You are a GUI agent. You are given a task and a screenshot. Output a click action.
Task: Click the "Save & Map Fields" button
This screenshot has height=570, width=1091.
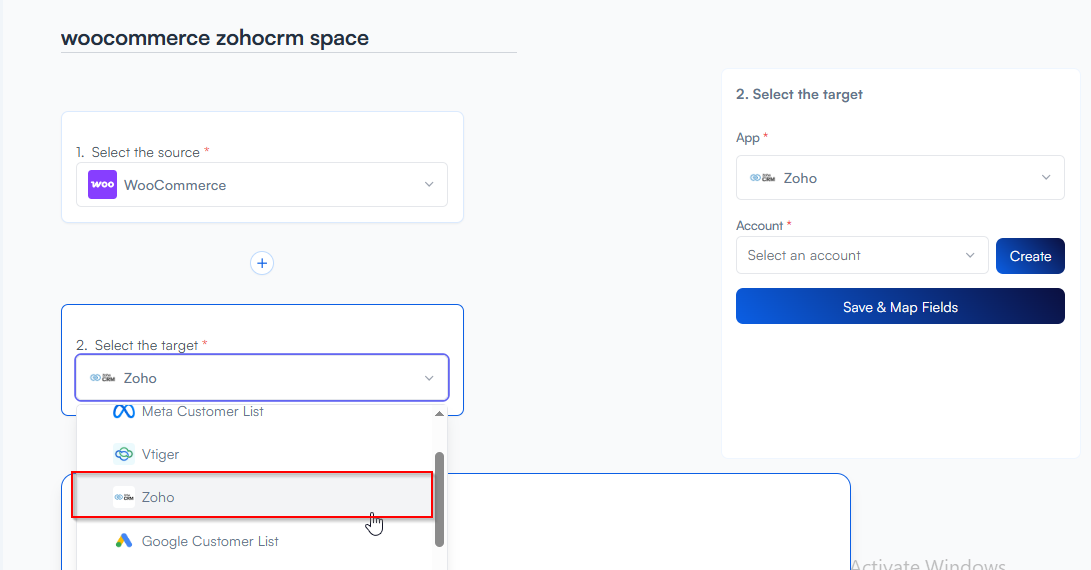pyautogui.click(x=900, y=307)
